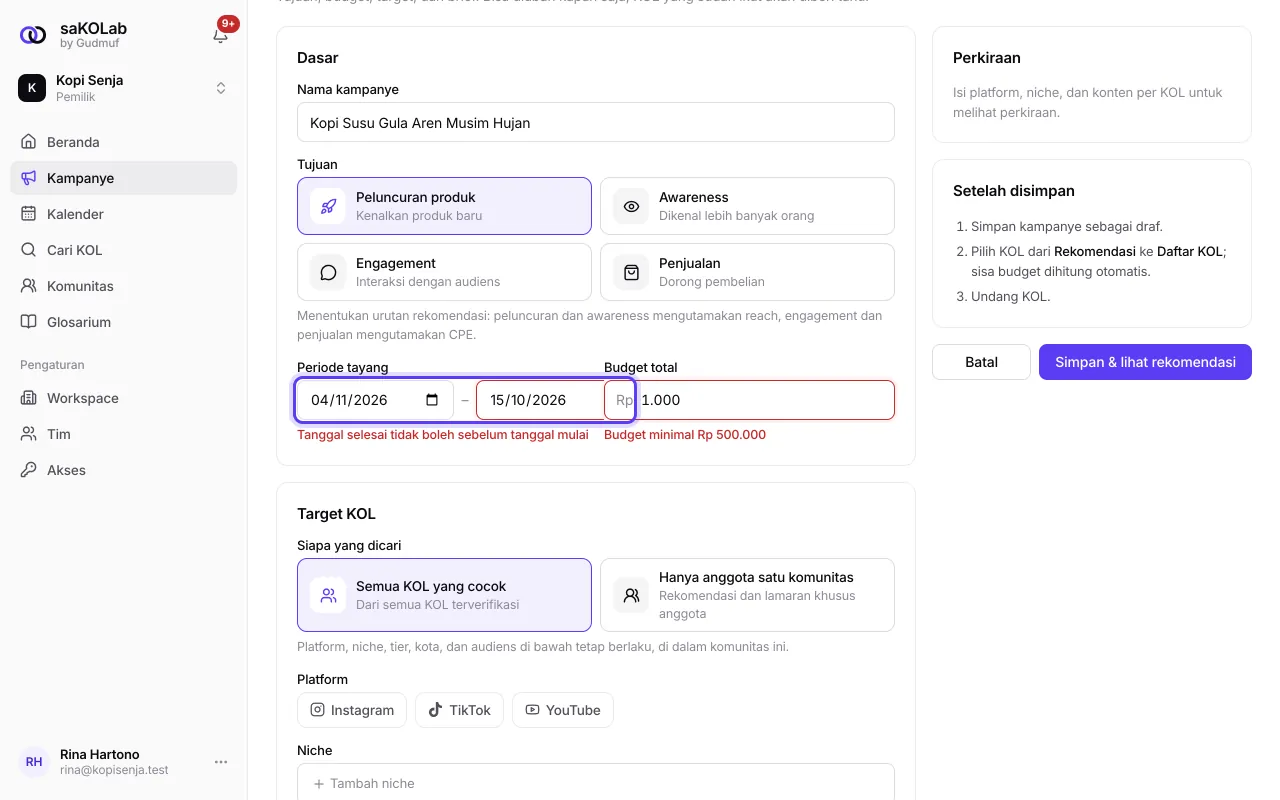Screen dimensions: 1280x800
Task: Click the Kalender calendar icon
Action: [28, 214]
